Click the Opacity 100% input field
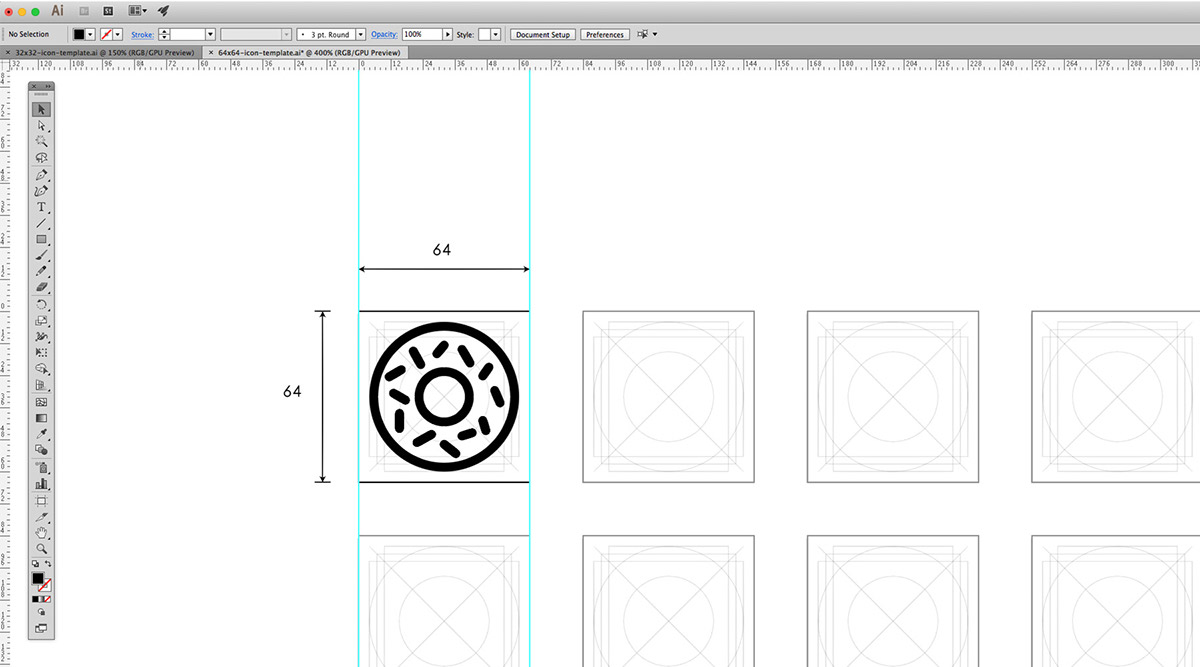 click(422, 34)
